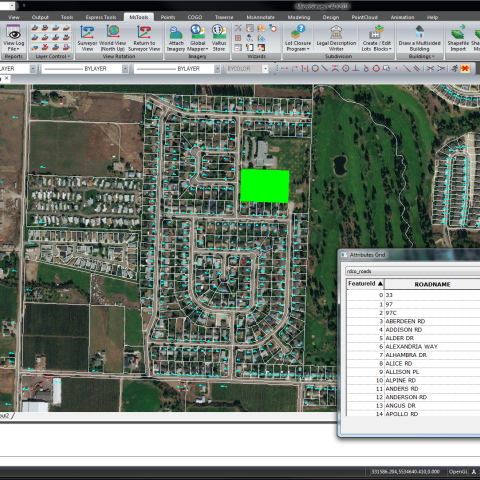Select the ABERDEEN RD row

[x=413, y=321]
